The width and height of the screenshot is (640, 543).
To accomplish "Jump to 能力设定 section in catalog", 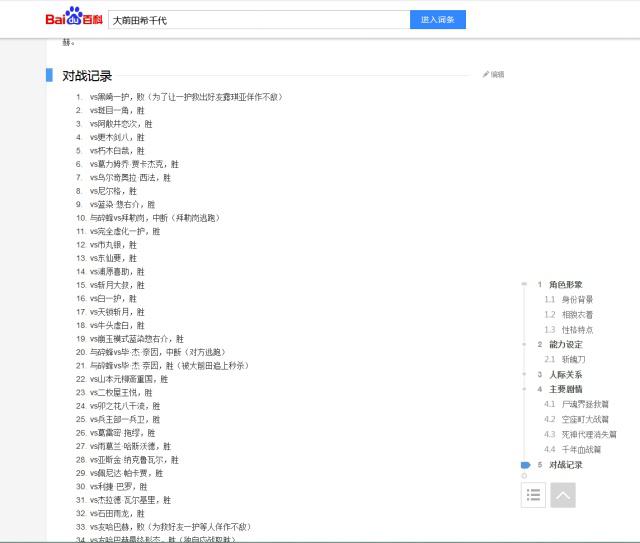I will coord(565,344).
